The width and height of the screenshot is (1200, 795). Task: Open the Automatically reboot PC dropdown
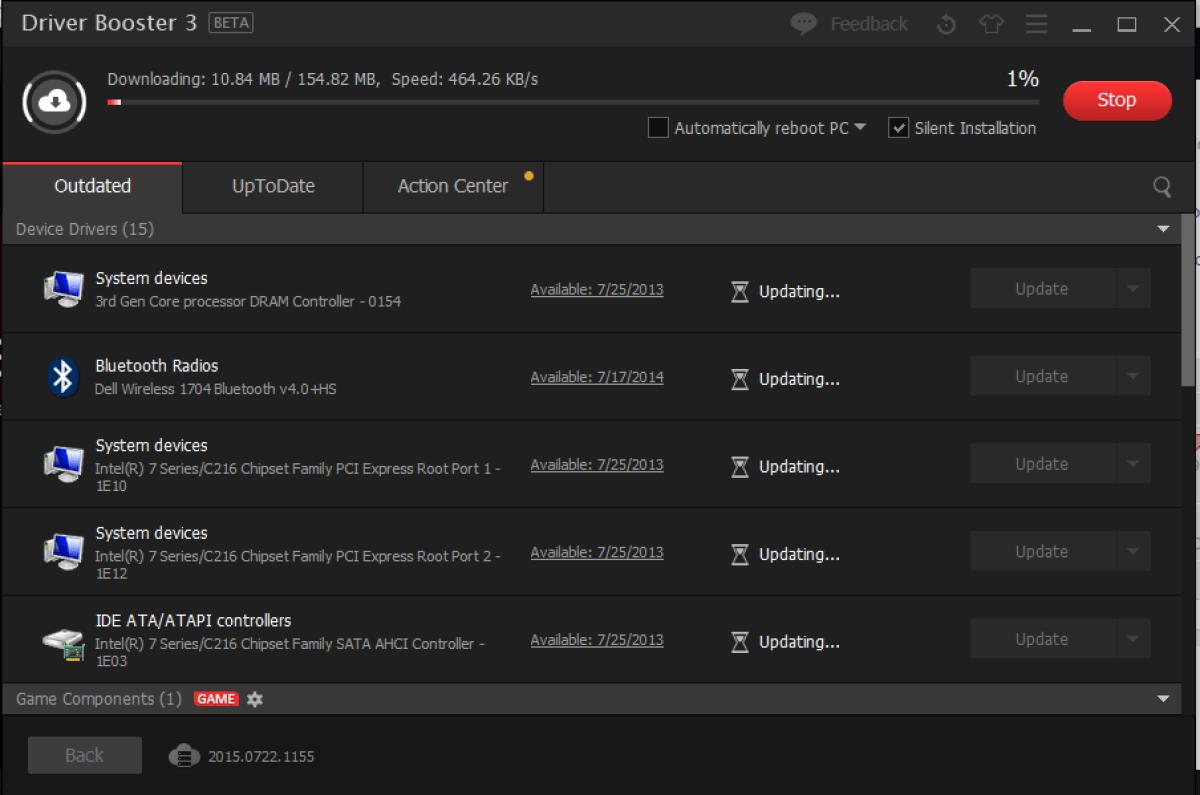click(862, 128)
